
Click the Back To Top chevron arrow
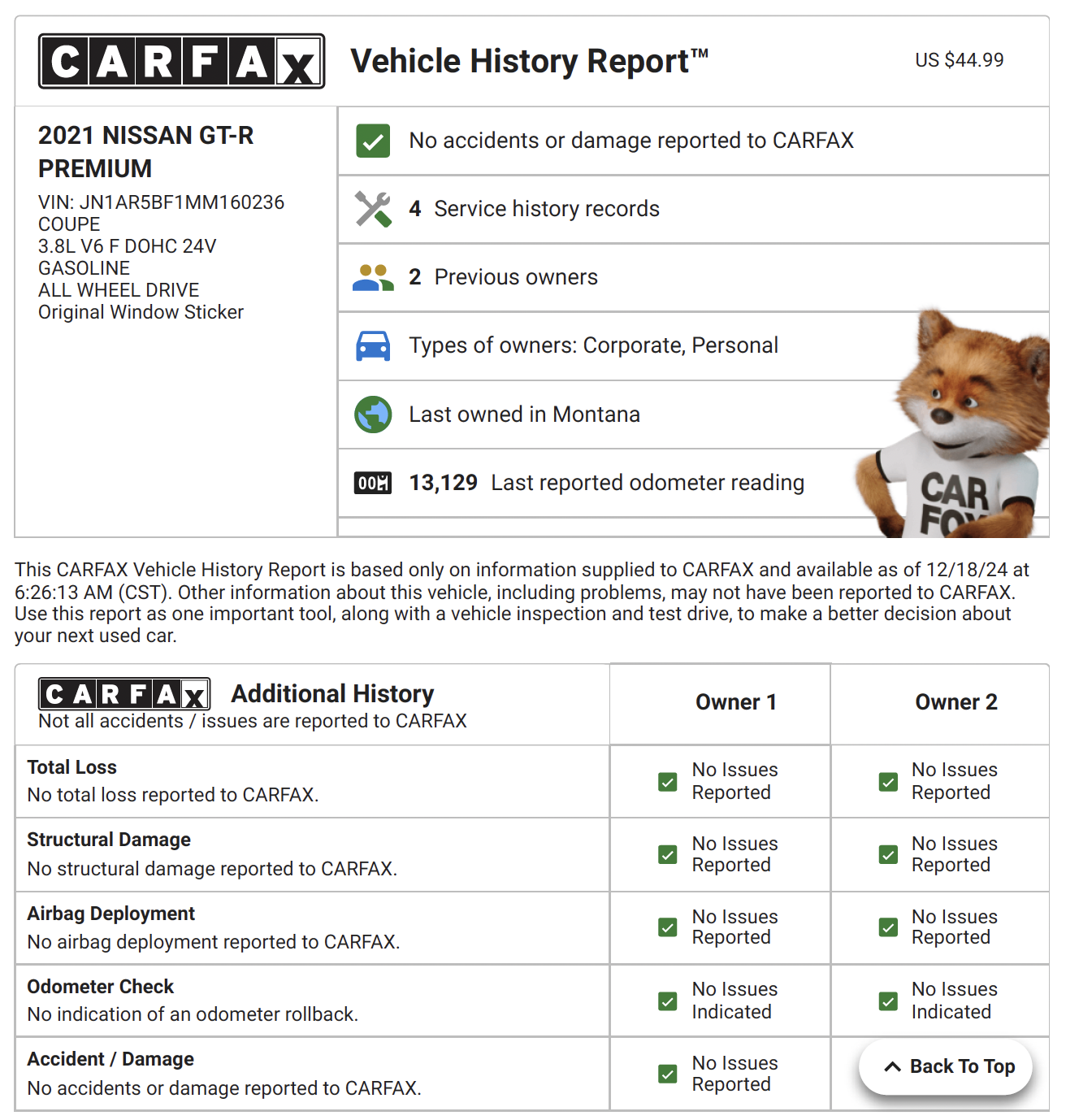[892, 1066]
